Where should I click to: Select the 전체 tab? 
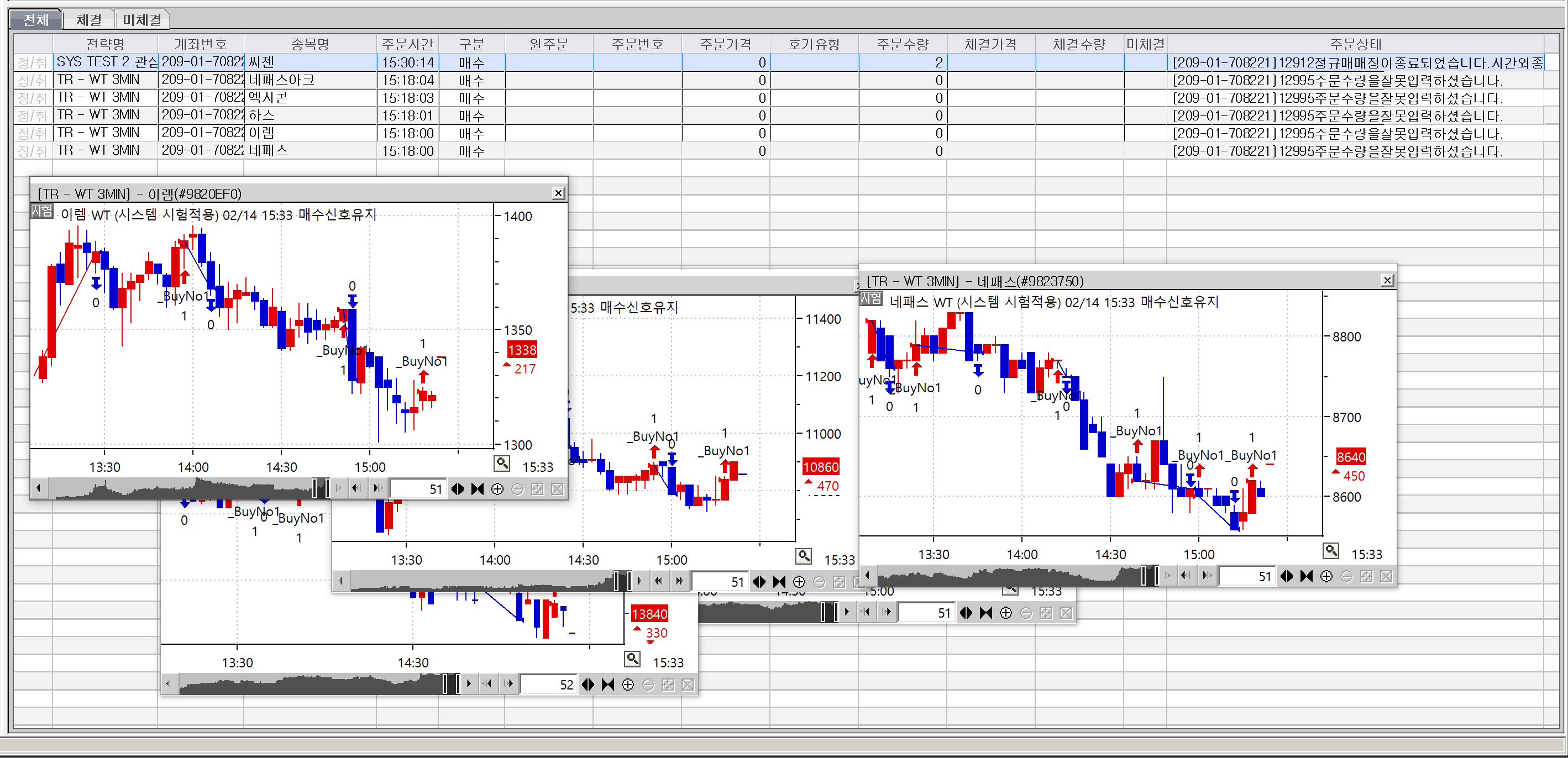pos(36,20)
